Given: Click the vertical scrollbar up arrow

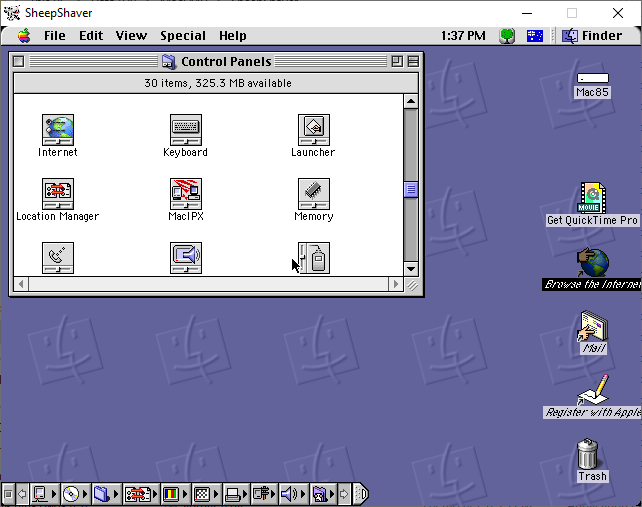Looking at the screenshot, I should click(411, 101).
